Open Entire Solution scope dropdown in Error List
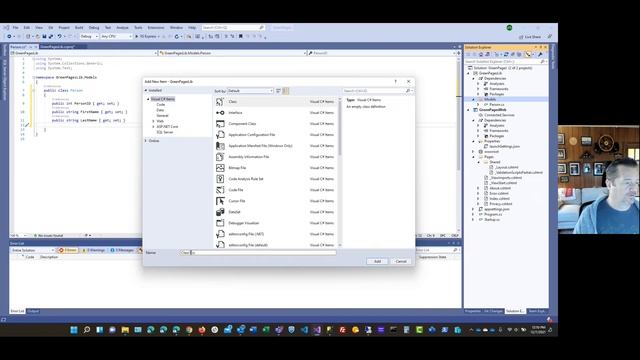 (x=33, y=250)
